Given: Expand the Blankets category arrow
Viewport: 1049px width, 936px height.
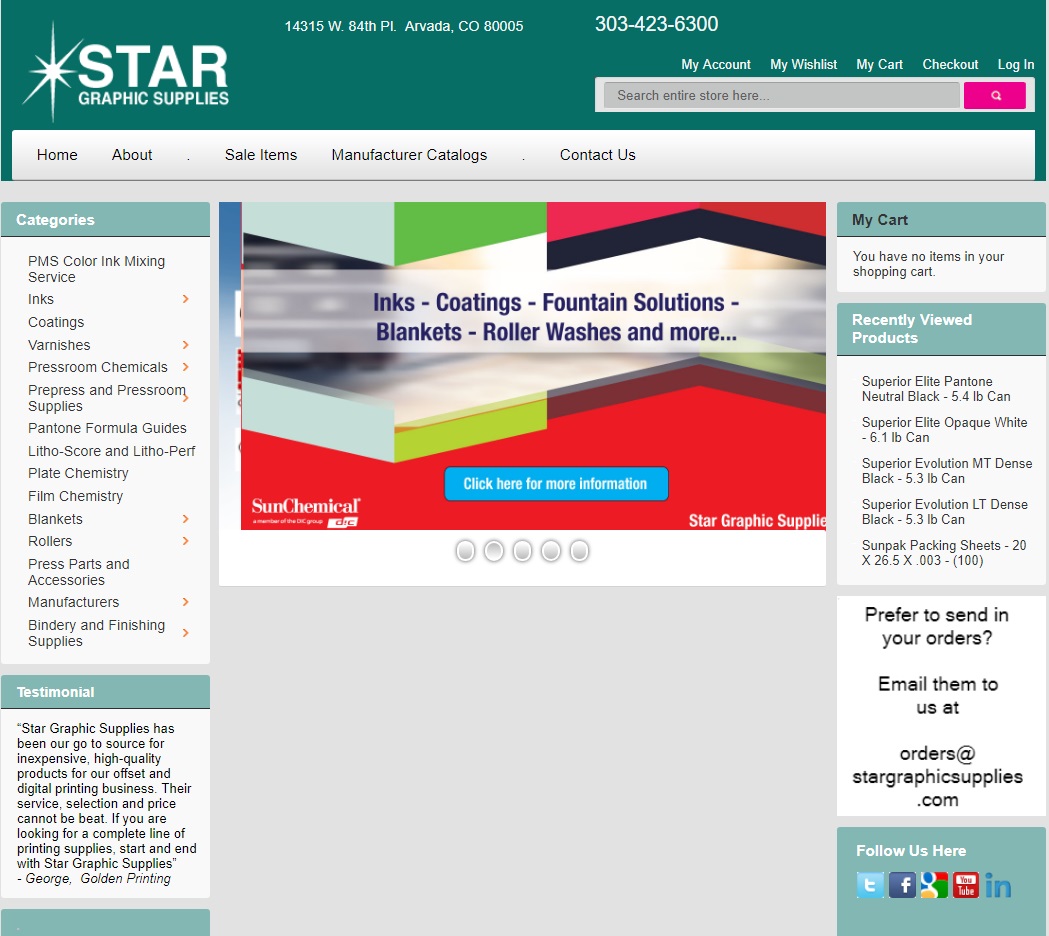Looking at the screenshot, I should click(186, 519).
